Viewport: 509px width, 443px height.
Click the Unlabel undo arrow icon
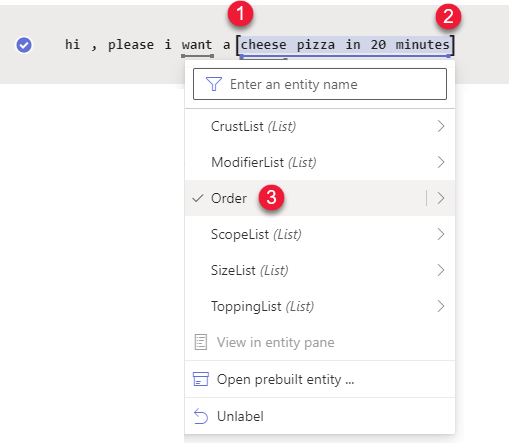[201, 416]
